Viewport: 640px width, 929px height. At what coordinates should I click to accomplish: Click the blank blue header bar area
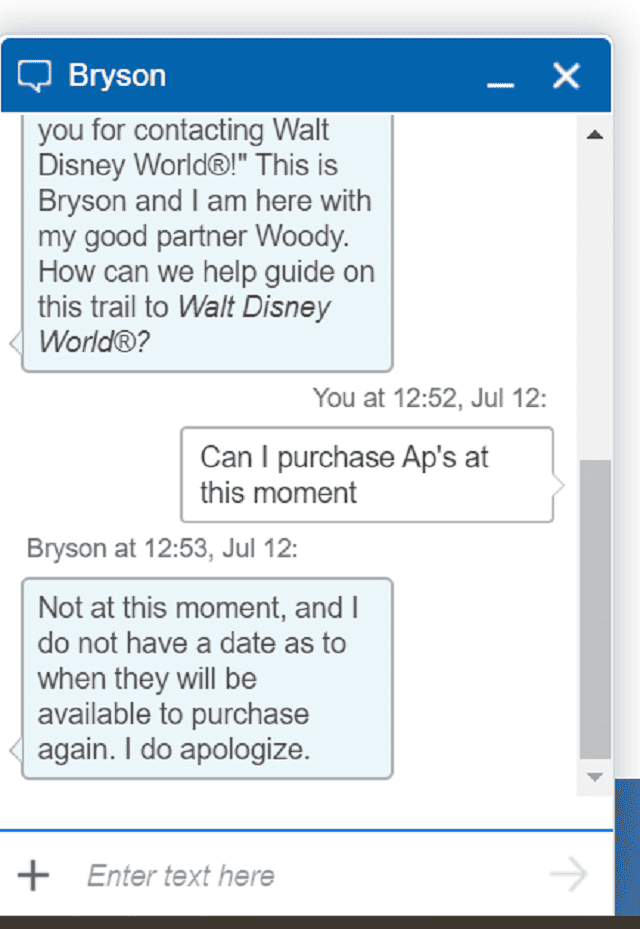pyautogui.click(x=326, y=76)
